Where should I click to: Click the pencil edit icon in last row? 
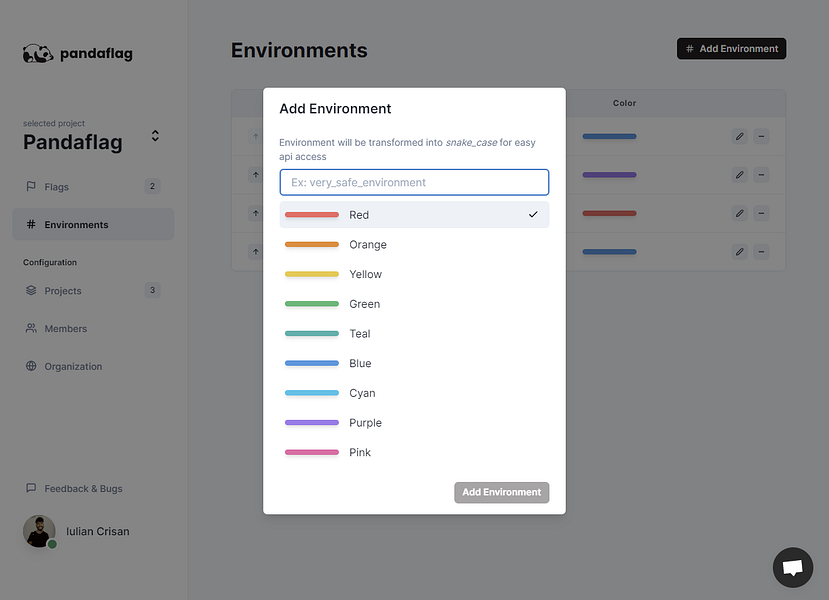(x=739, y=252)
